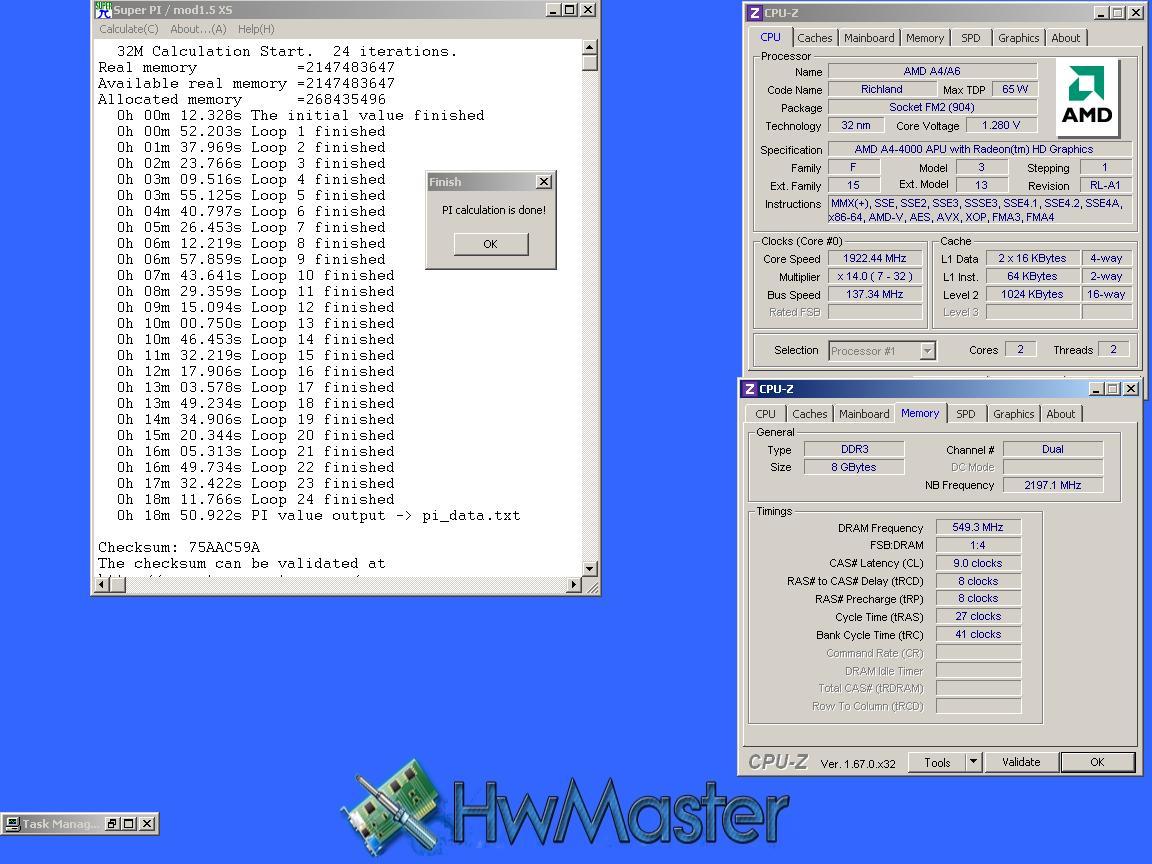Open the About tab in the top CPU-Z window

(1065, 38)
